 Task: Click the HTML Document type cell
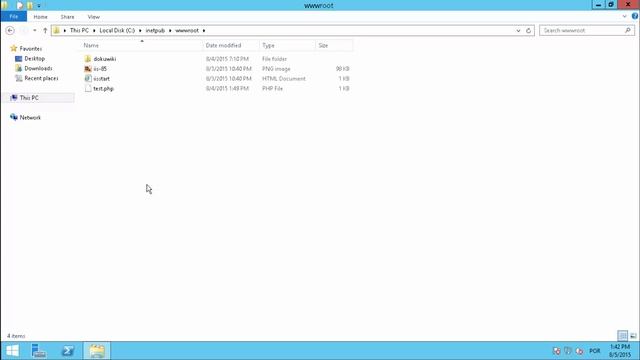(284, 78)
